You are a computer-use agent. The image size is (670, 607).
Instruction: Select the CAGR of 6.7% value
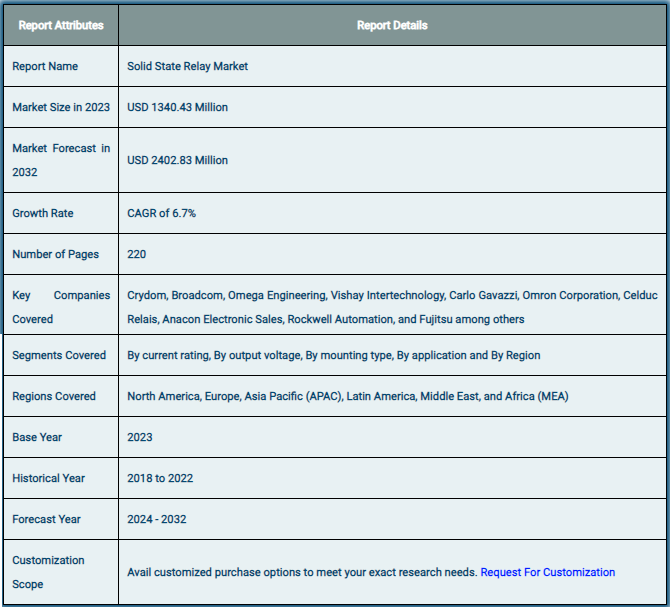pyautogui.click(x=162, y=213)
